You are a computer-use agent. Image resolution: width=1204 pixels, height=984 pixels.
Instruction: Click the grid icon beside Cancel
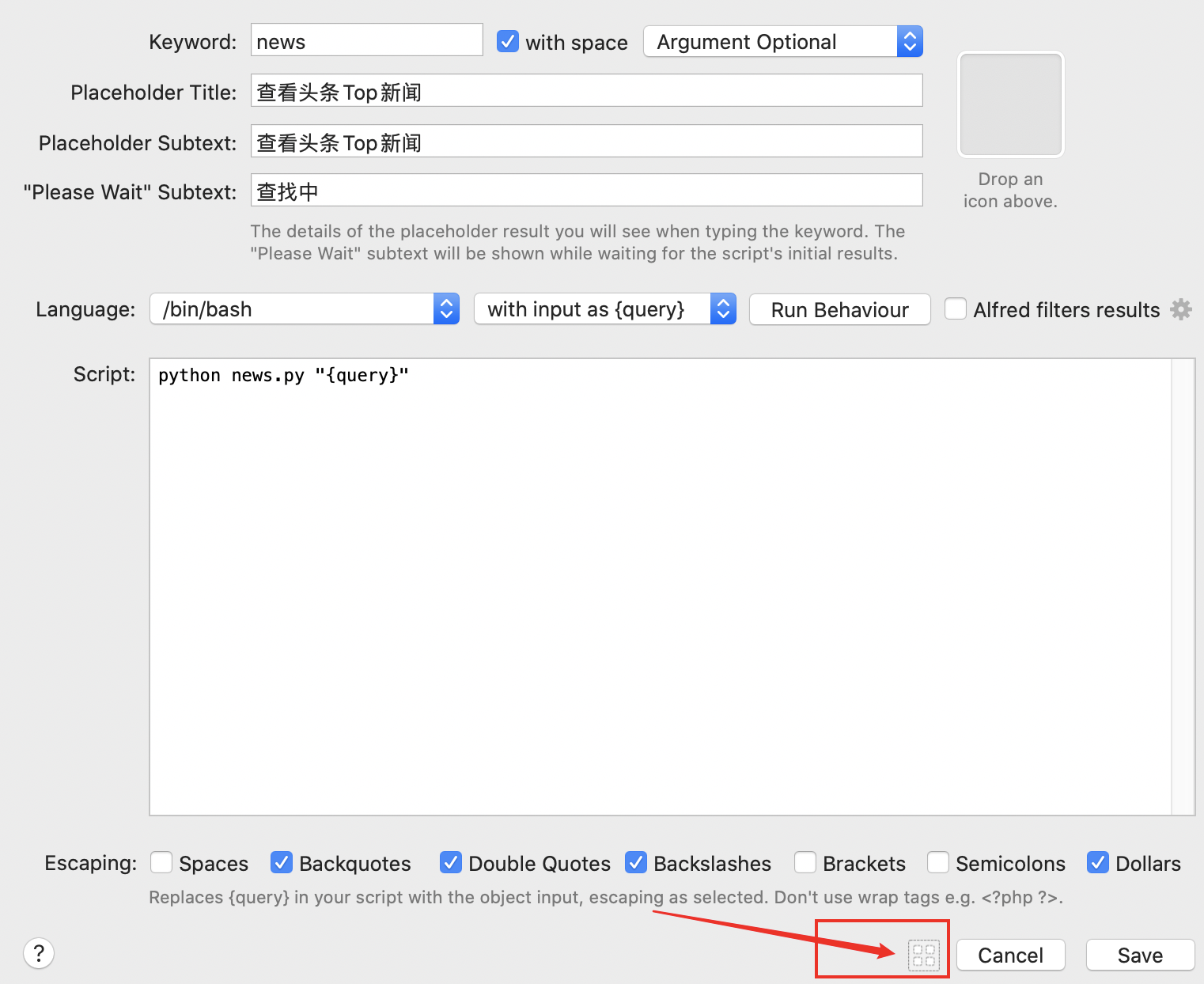point(923,955)
